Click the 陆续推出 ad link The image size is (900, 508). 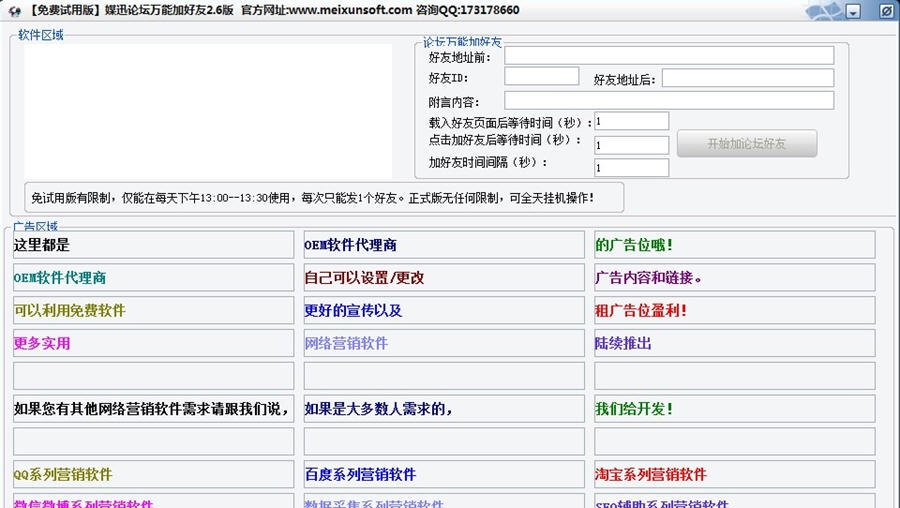[735, 343]
